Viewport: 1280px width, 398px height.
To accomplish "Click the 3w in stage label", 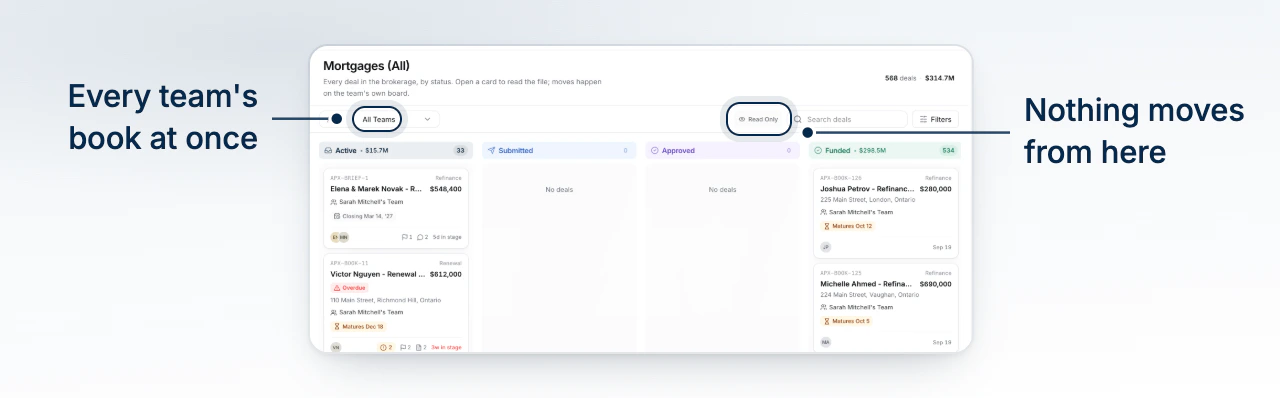I will [x=446, y=347].
